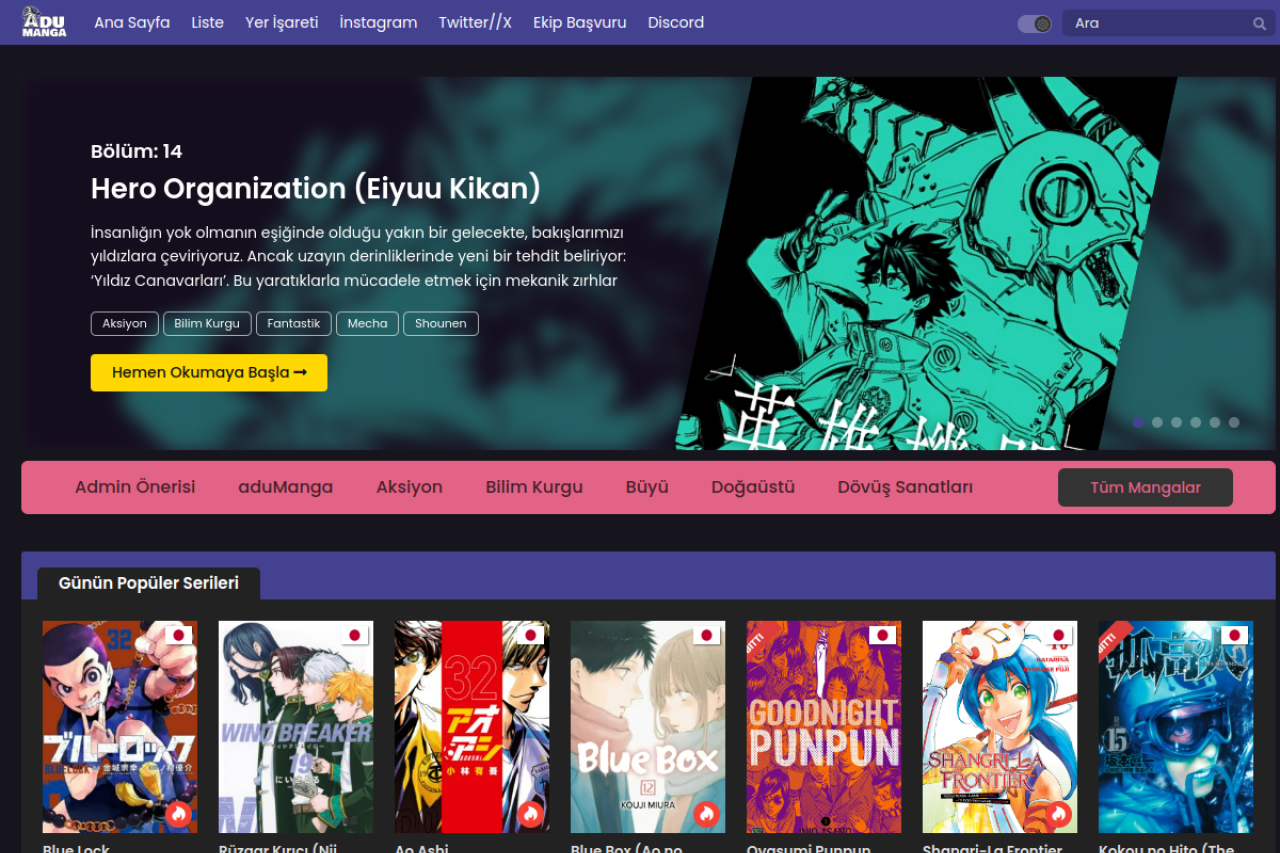
Task: Select the Bilim Kurgu category tab
Action: point(534,487)
